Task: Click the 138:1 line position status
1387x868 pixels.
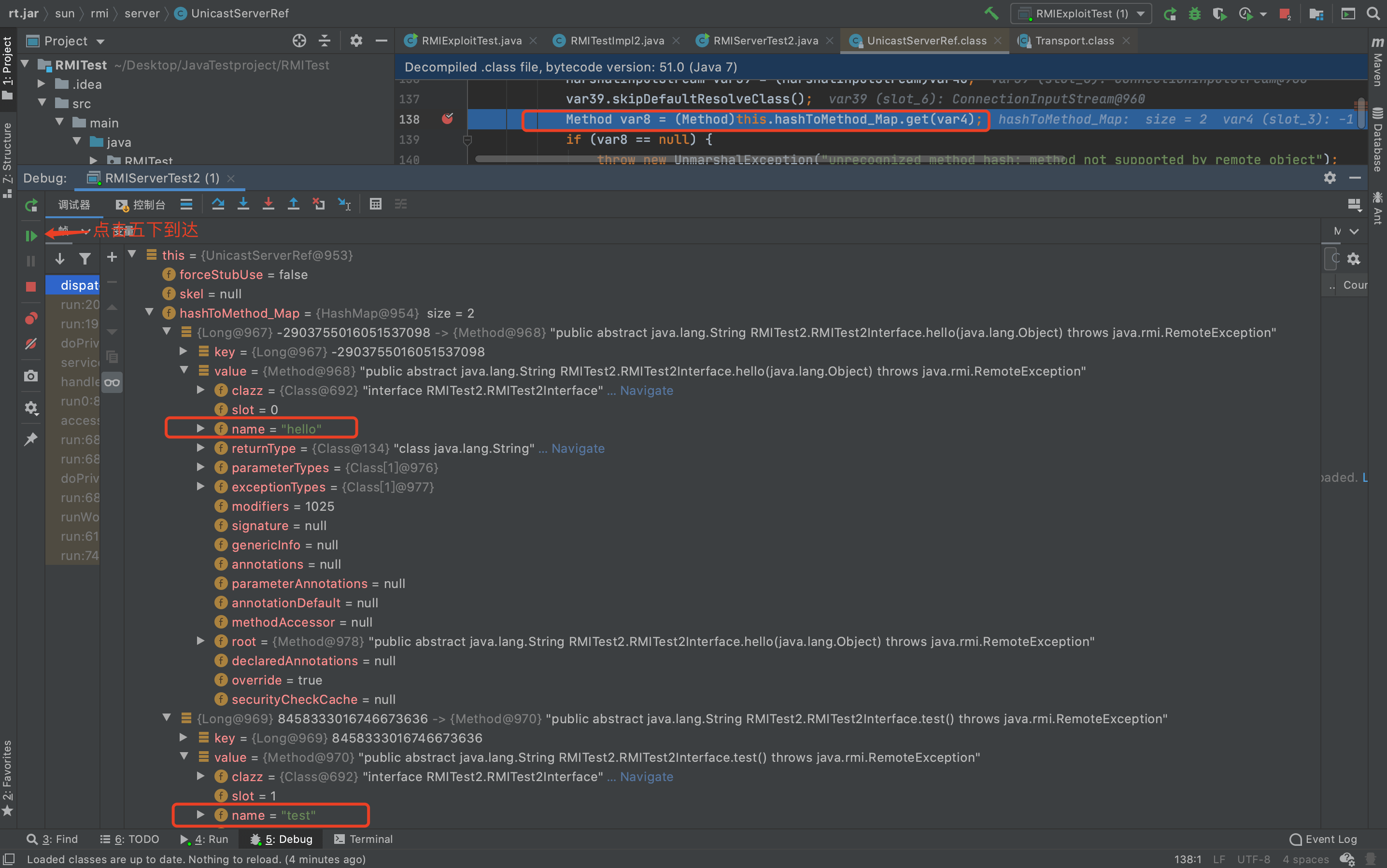Action: tap(1188, 859)
